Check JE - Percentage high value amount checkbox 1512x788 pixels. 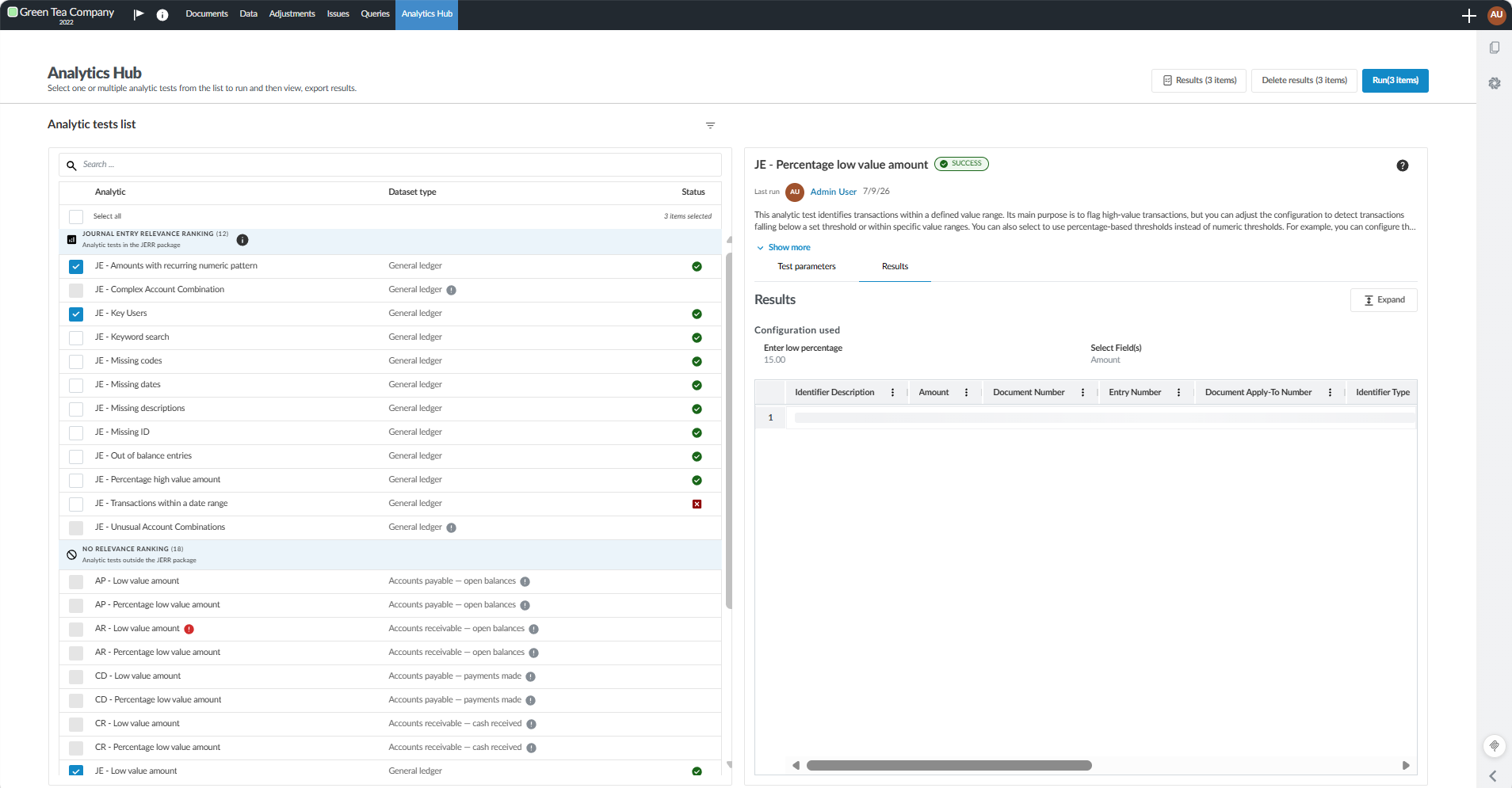pos(76,480)
